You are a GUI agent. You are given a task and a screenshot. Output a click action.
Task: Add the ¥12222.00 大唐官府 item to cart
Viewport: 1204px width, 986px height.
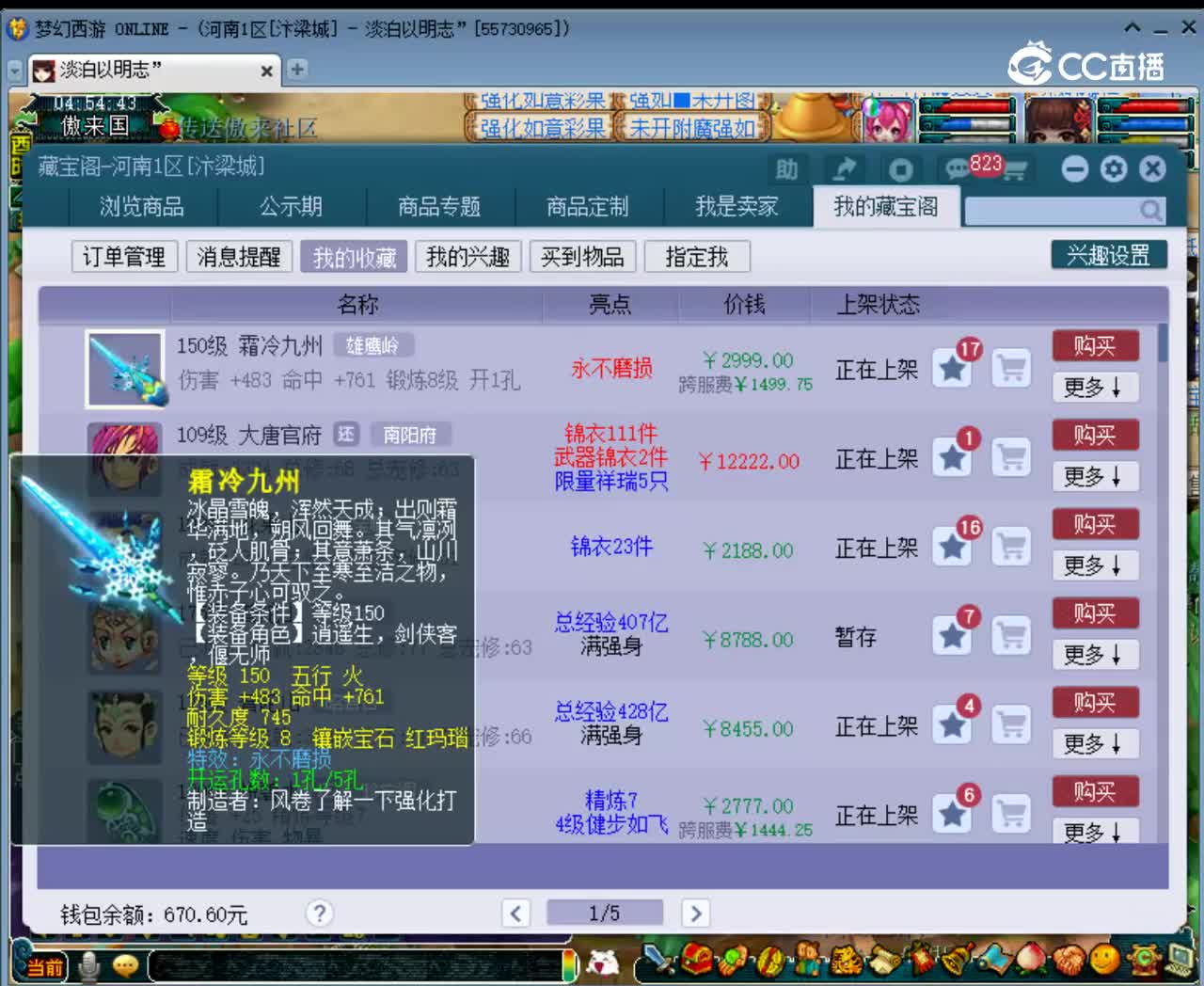coord(1011,457)
